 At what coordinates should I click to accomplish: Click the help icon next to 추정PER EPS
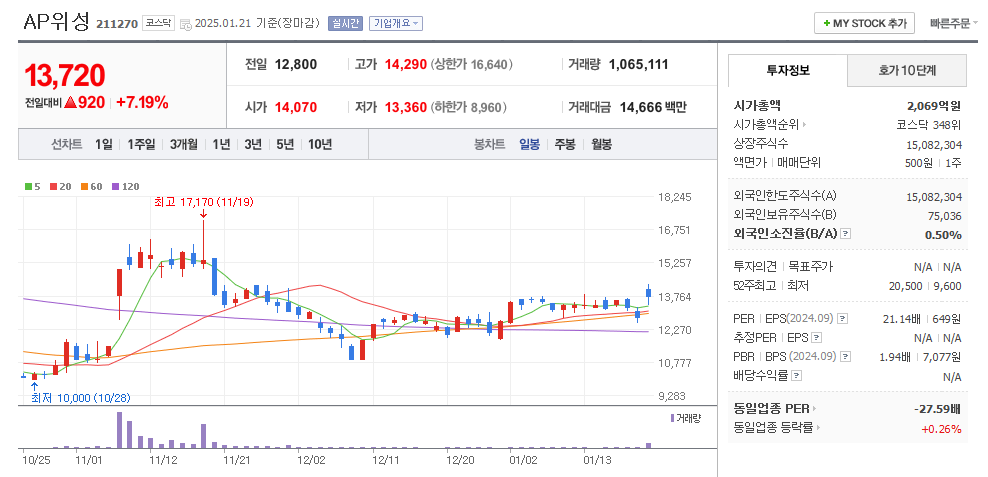[817, 337]
